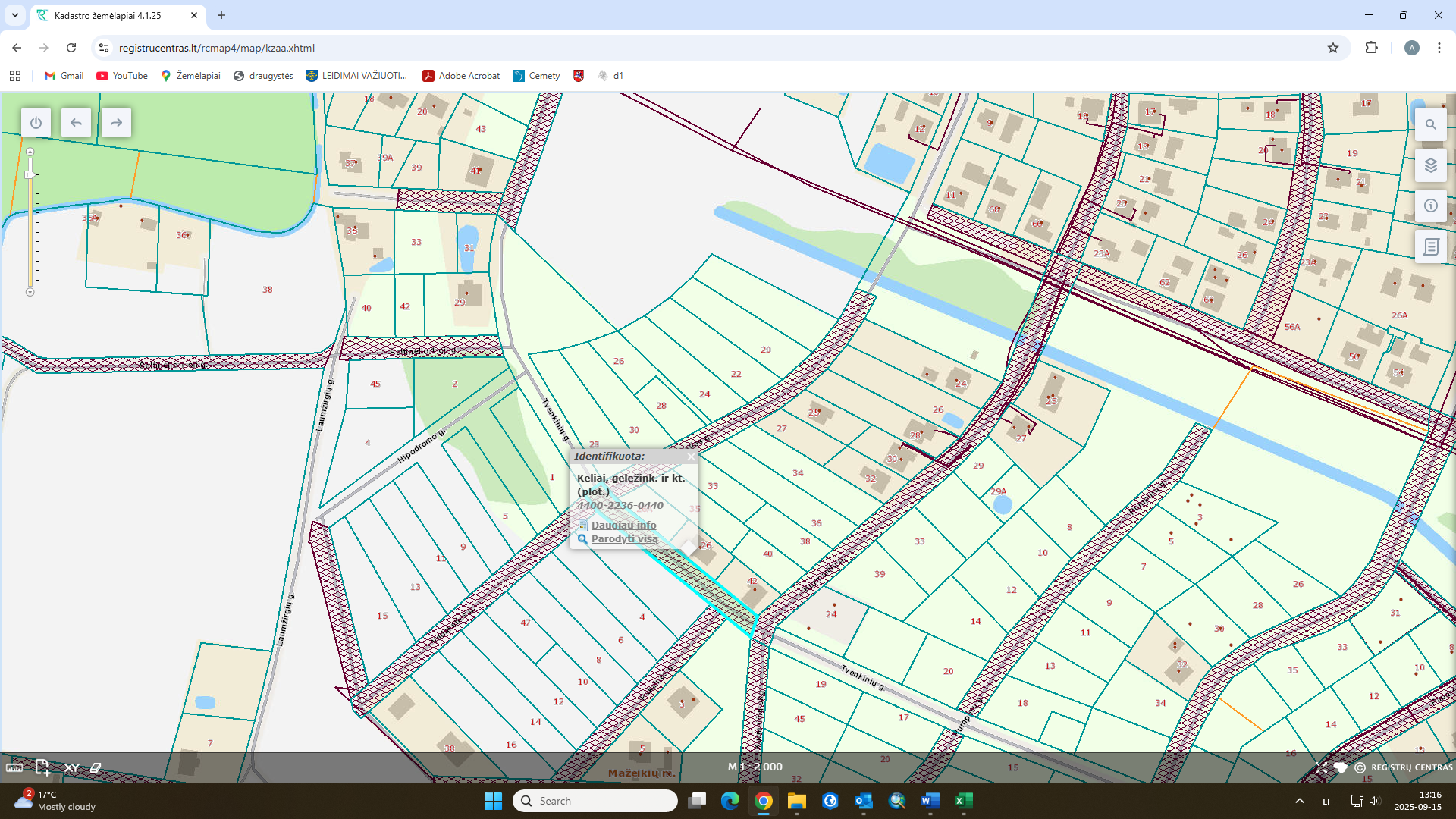Screen dimensions: 1456x819
Task: Go to next map view arrow
Action: (x=116, y=123)
